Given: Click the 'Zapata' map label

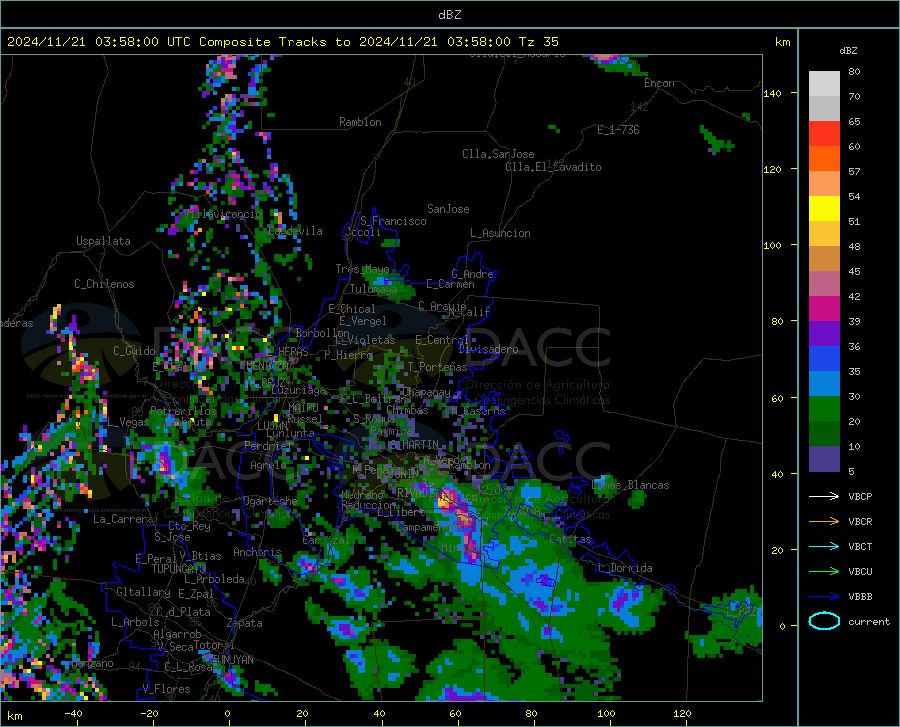Looking at the screenshot, I should [245, 623].
